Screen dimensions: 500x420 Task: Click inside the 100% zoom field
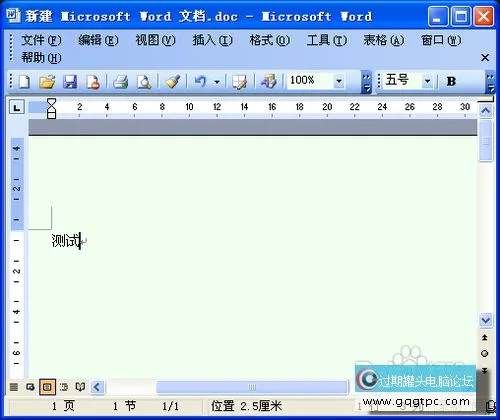(x=310, y=81)
